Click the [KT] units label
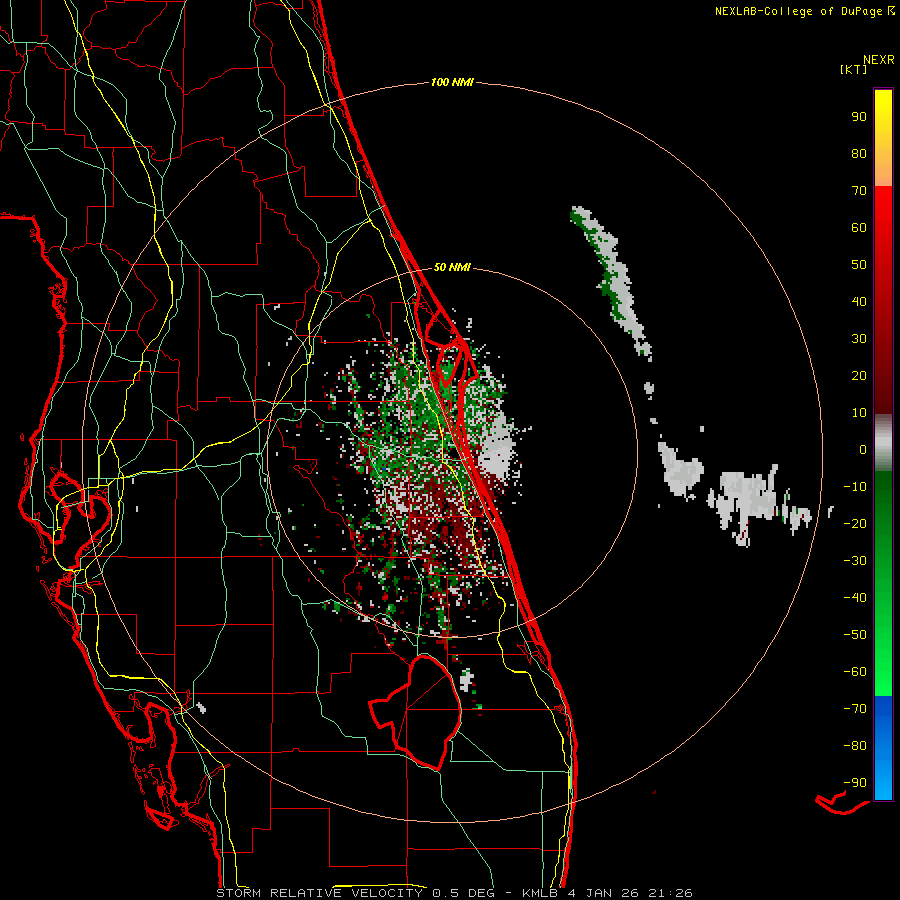Image resolution: width=900 pixels, height=900 pixels. (x=854, y=69)
